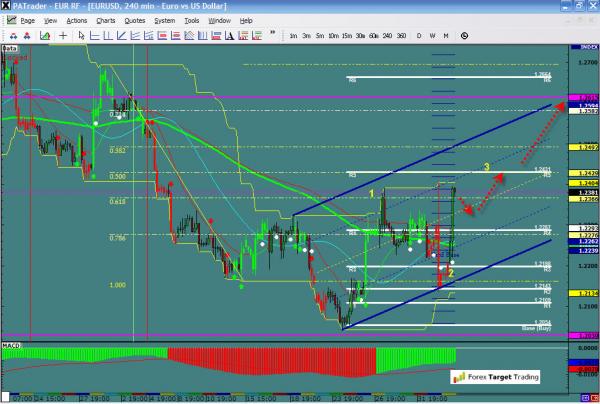This screenshot has width=600, height=404.
Task: Switch chart to 60m timeframe
Action: pyautogui.click(x=374, y=36)
